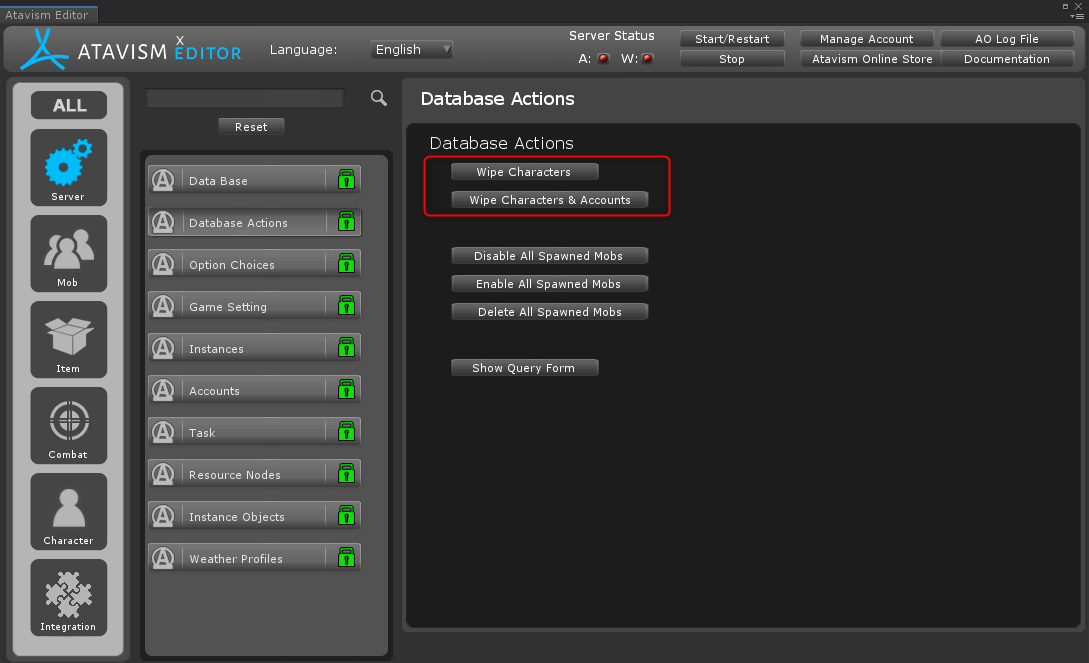The height and width of the screenshot is (663, 1089).
Task: Click the Atavism X Editor logo
Action: pyautogui.click(x=131, y=49)
